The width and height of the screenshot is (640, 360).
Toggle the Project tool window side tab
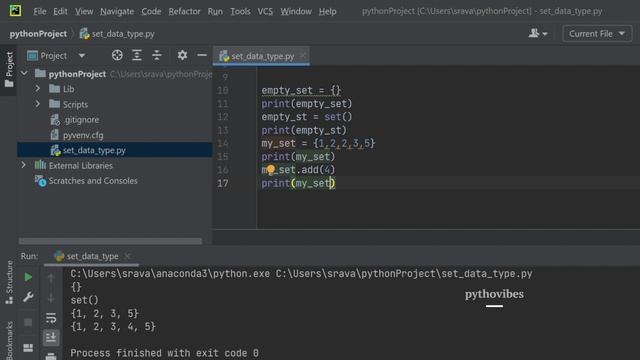click(9, 69)
